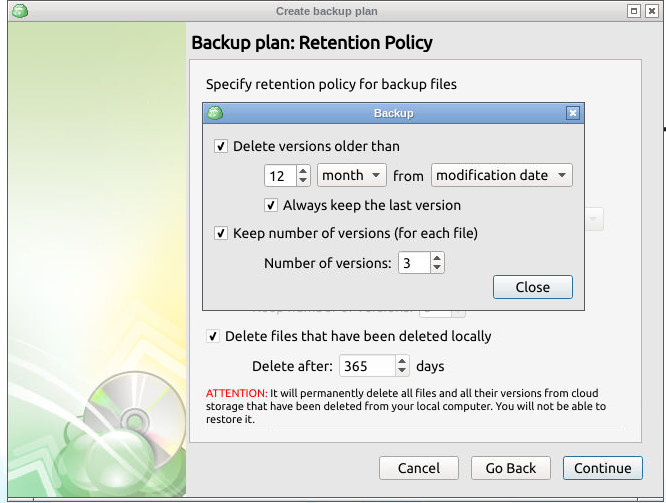
Task: Toggle Keep number of versions checkbox
Action: [x=221, y=233]
